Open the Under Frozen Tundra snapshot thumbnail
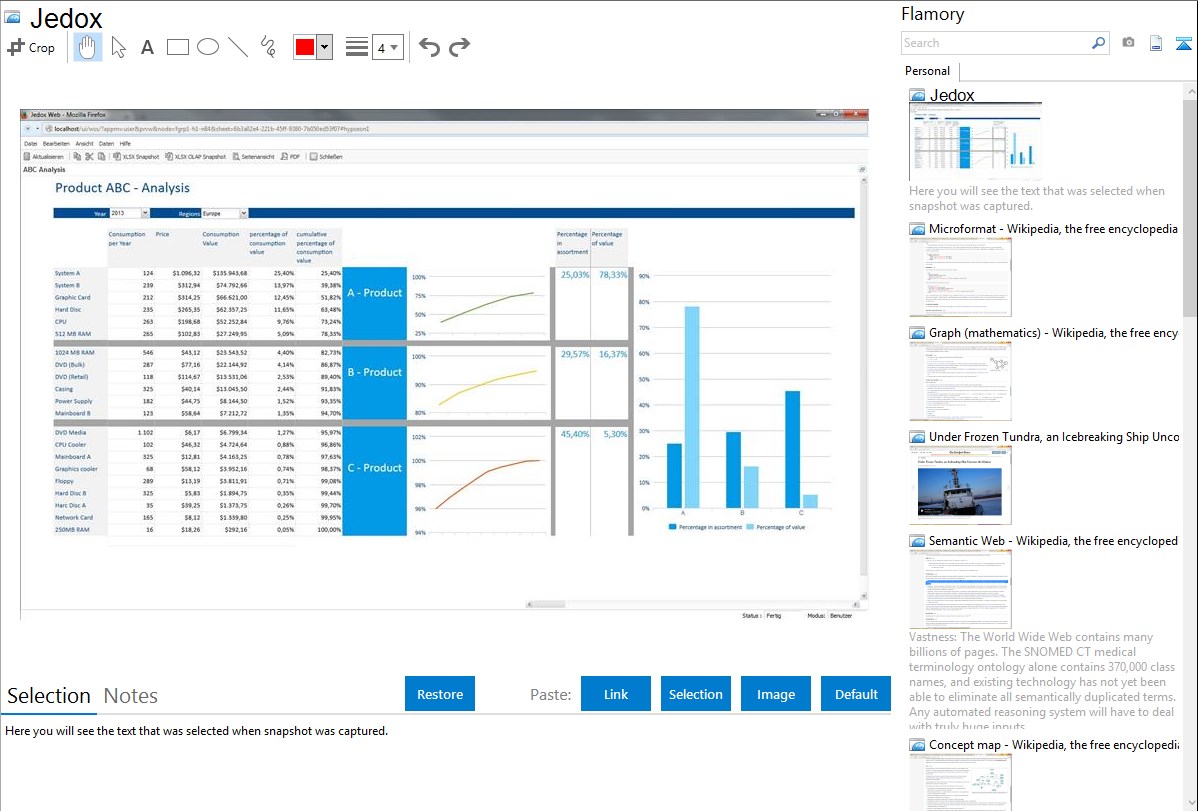 (960, 484)
